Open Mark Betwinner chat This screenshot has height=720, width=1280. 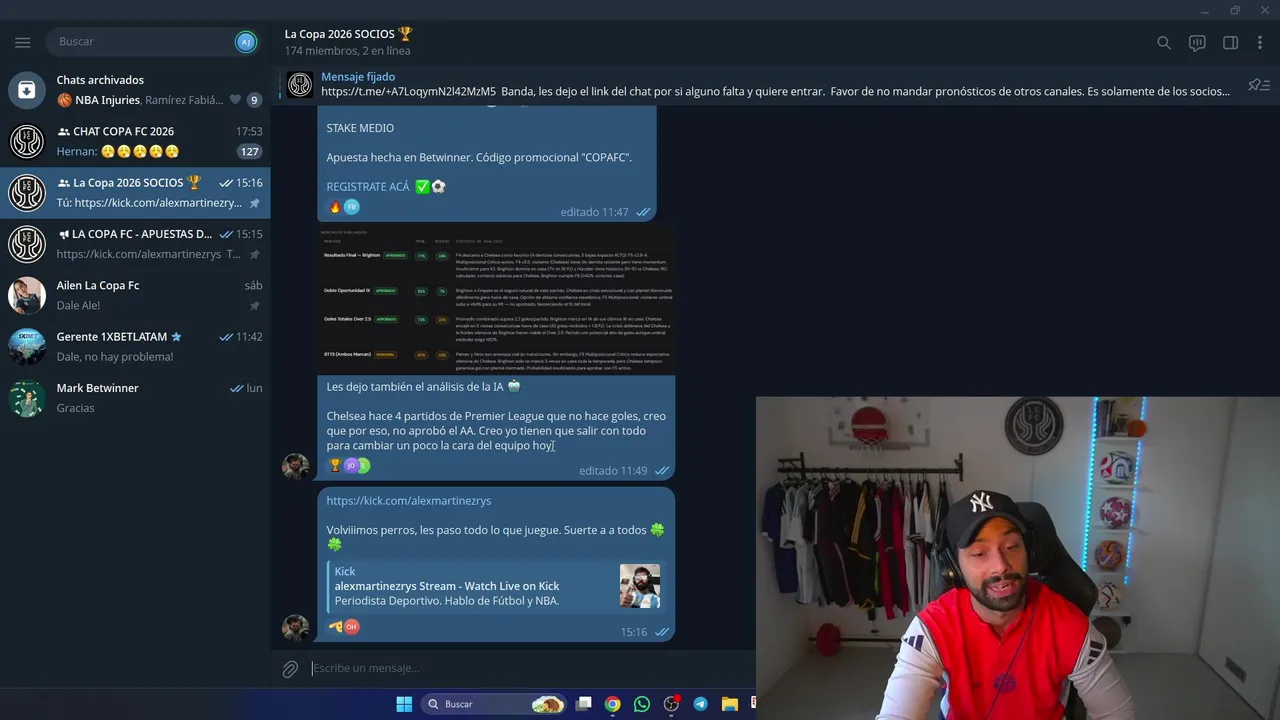(x=135, y=398)
